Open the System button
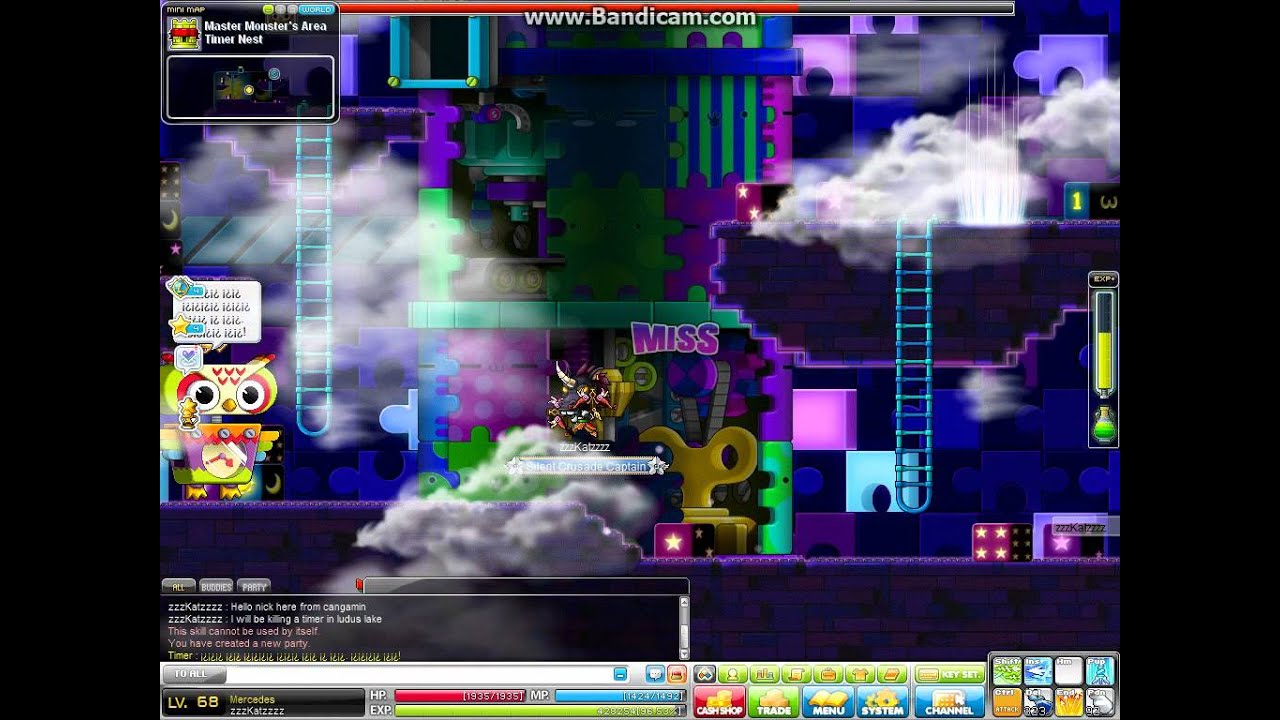Viewport: 1280px width, 720px height. [x=882, y=702]
